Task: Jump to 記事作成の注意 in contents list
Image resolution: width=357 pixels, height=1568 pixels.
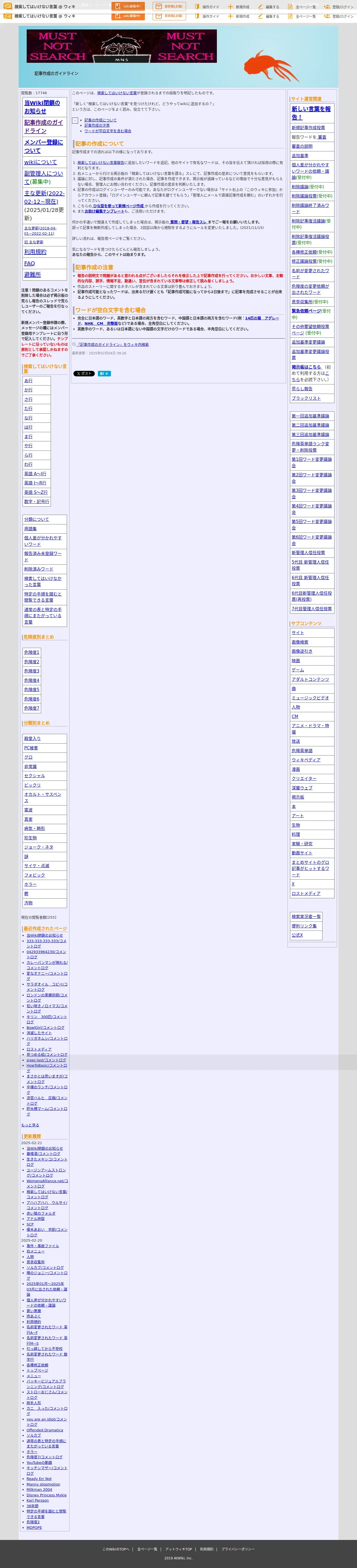Action: [x=97, y=125]
